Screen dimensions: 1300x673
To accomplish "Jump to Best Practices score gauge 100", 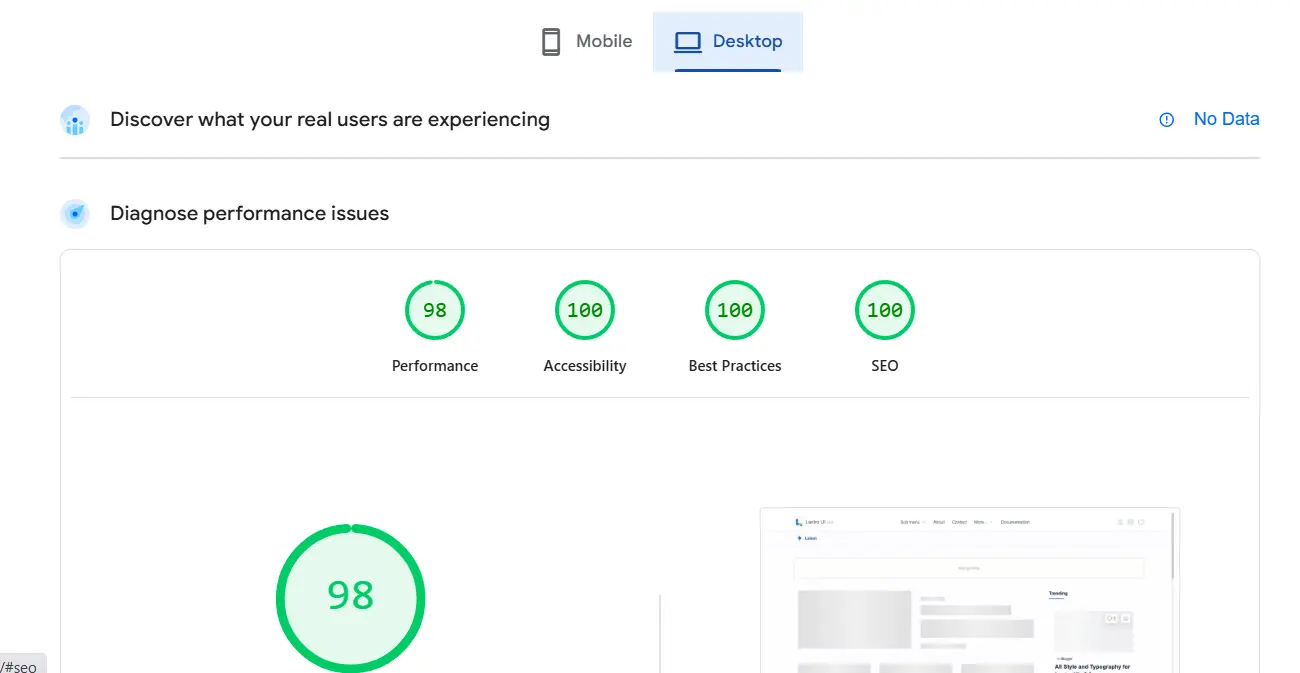I will pos(735,310).
